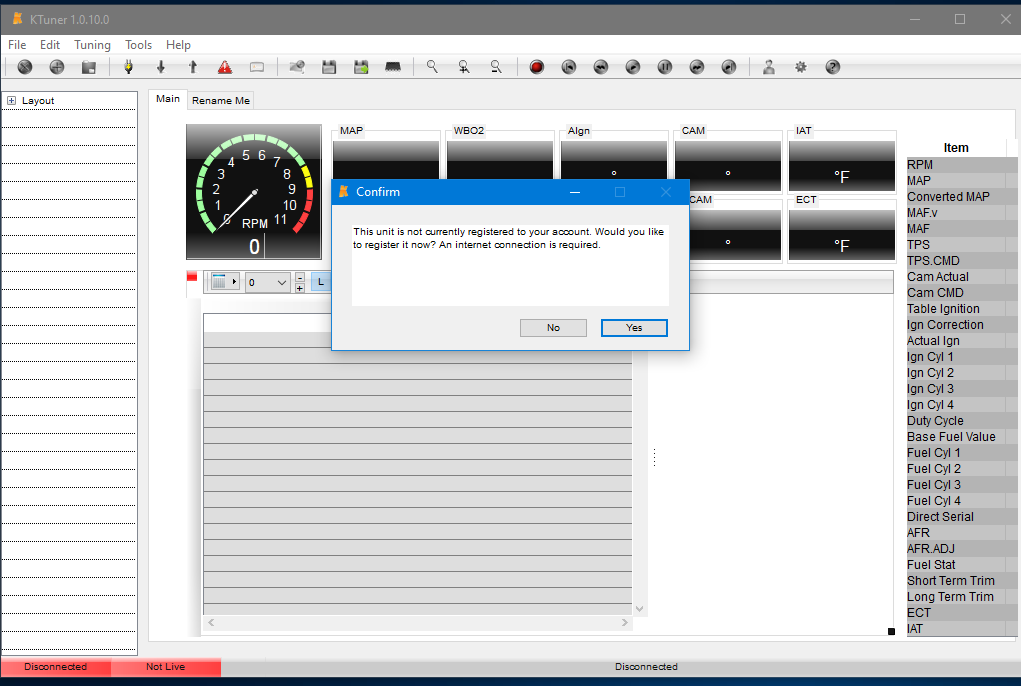Select Short Term Trim in Item list
The image size is (1021, 686).
pos(950,581)
